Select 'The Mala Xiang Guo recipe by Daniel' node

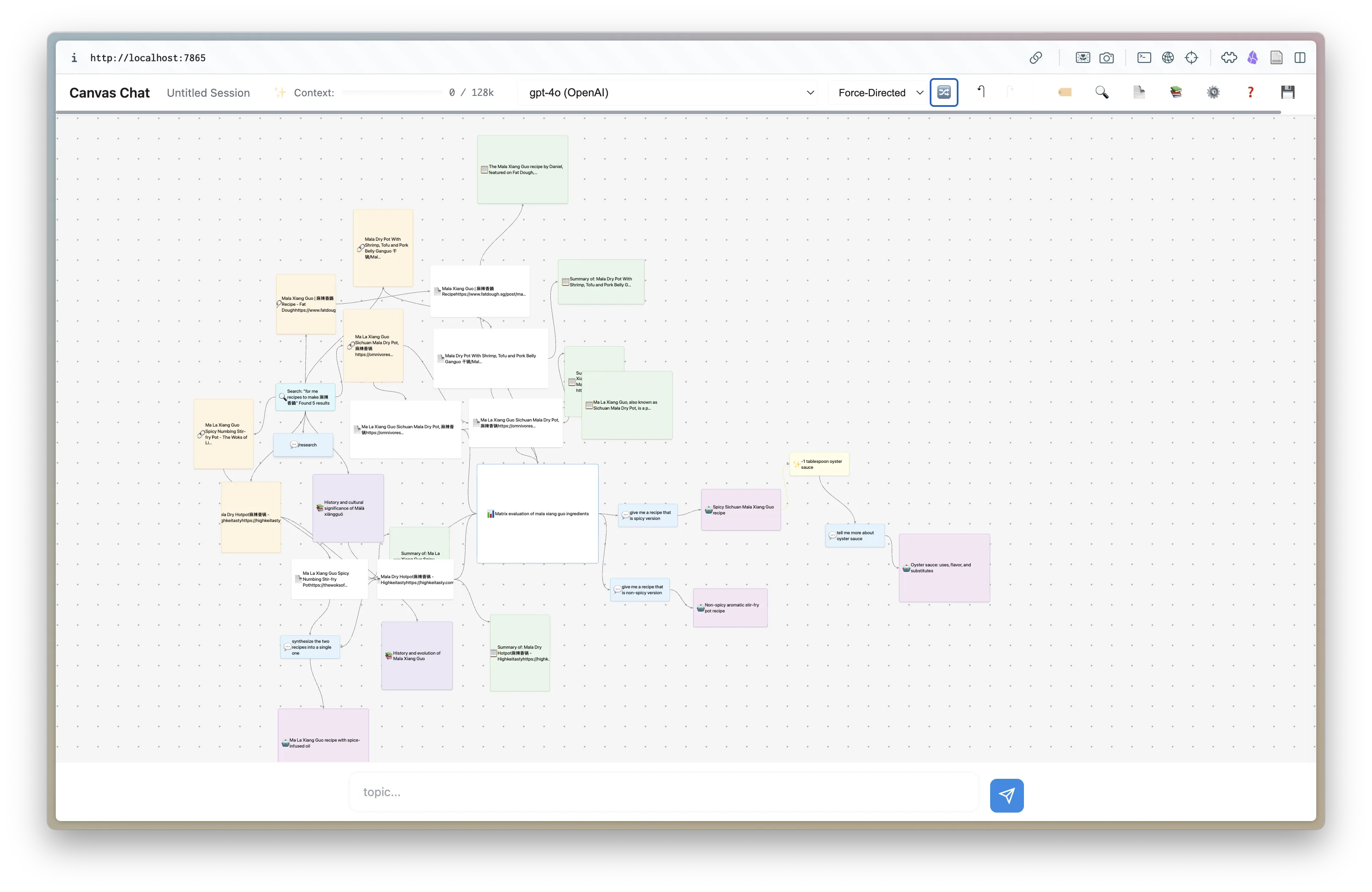(522, 169)
